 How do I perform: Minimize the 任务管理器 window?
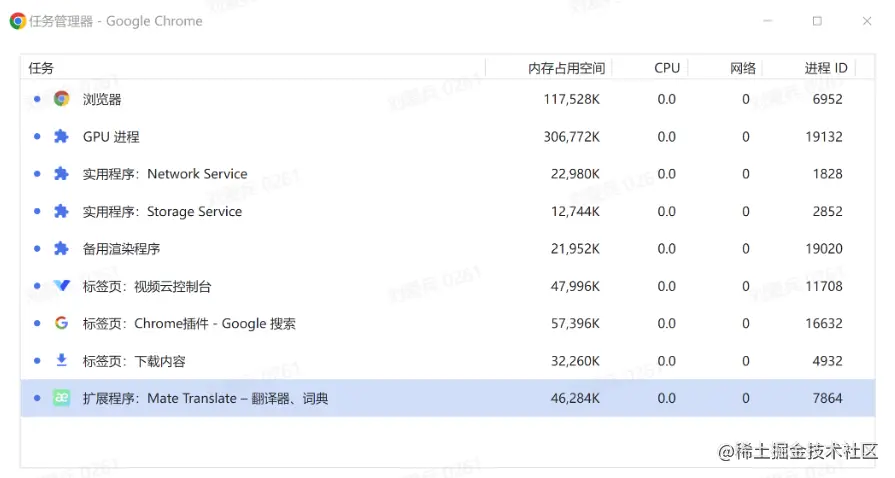point(768,21)
